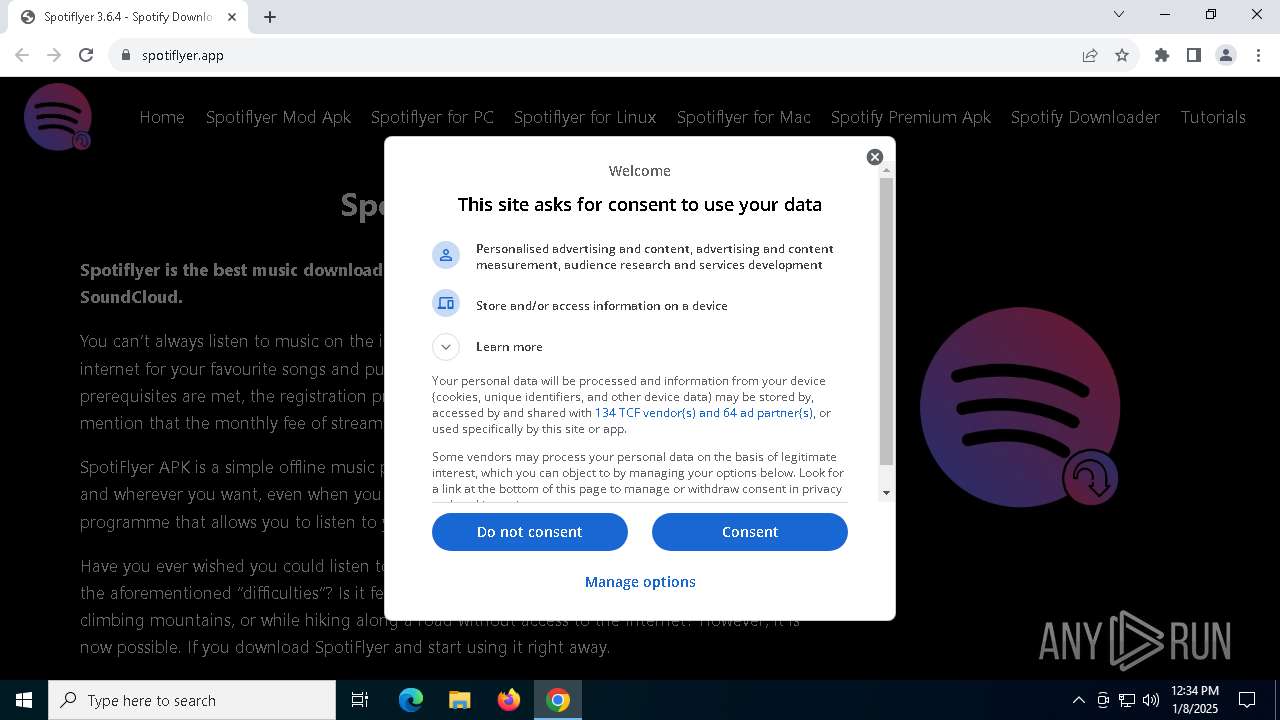This screenshot has width=1280, height=720.
Task: Click the large Spotiflyer download image
Action: [1020, 407]
